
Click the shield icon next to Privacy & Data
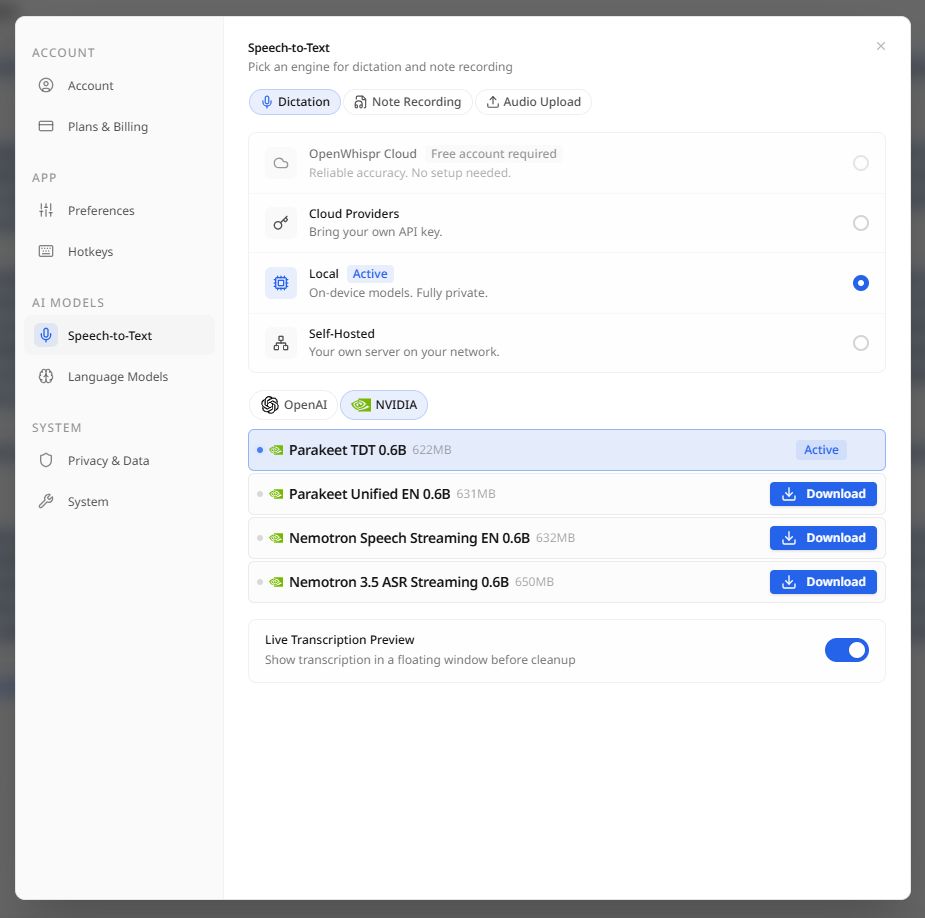click(x=46, y=460)
